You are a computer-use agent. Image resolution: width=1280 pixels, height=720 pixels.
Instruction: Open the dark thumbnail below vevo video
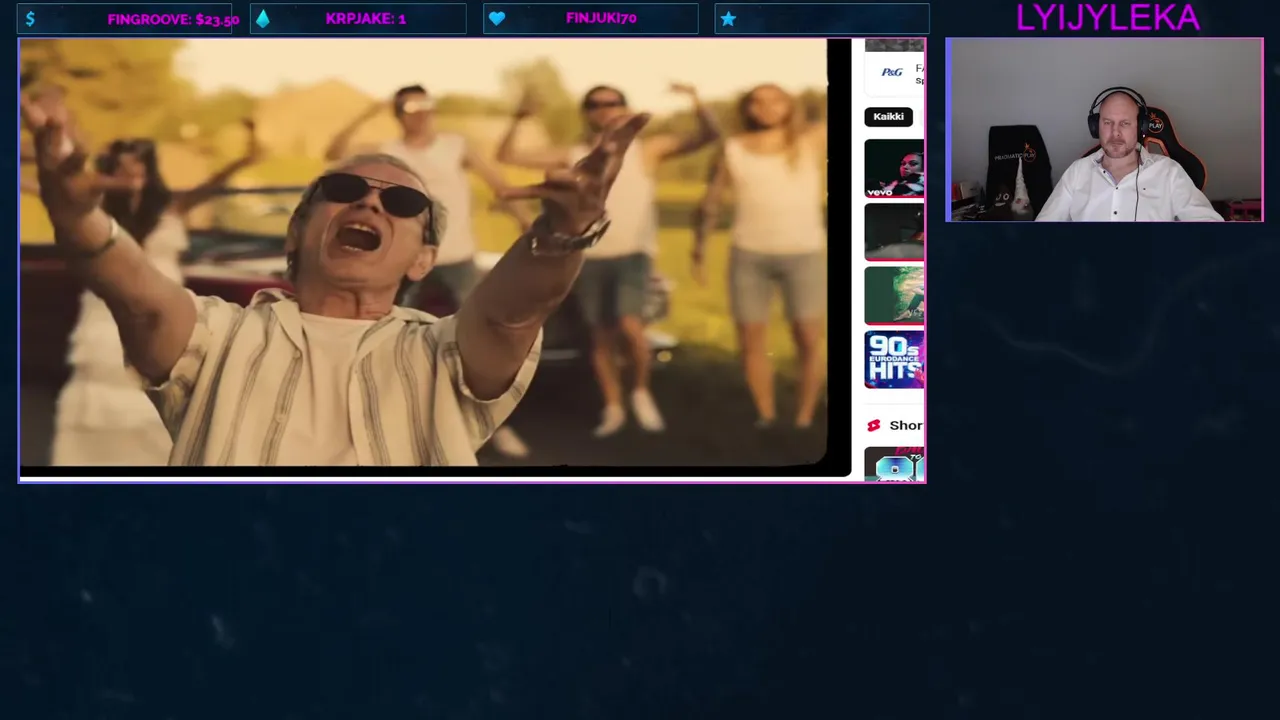pos(894,232)
